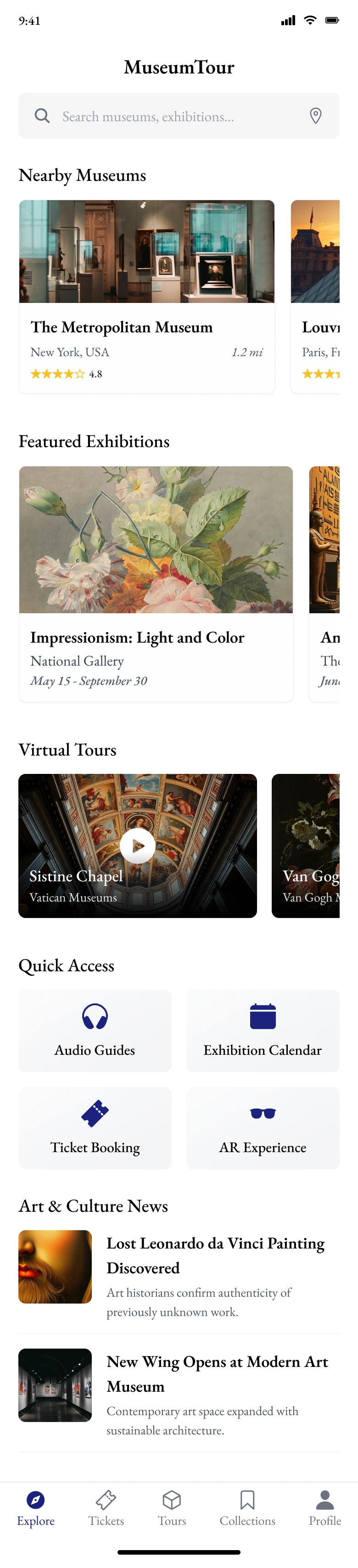Open The Metropolitan Museum card
Screen dimensions: 358x1568
(x=147, y=297)
